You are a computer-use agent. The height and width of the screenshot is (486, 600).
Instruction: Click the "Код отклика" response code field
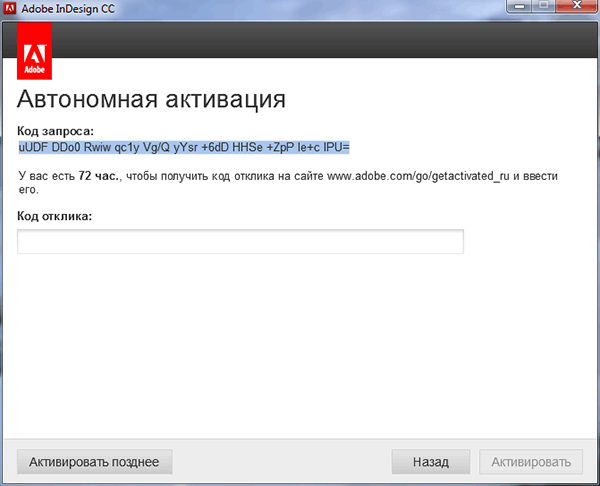pyautogui.click(x=240, y=241)
